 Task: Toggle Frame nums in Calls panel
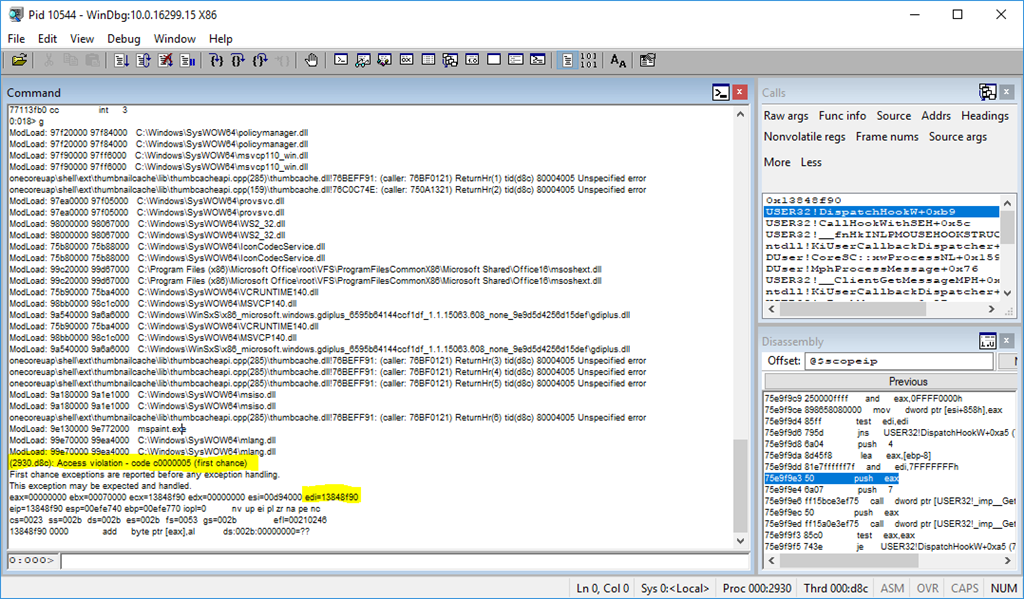[887, 137]
